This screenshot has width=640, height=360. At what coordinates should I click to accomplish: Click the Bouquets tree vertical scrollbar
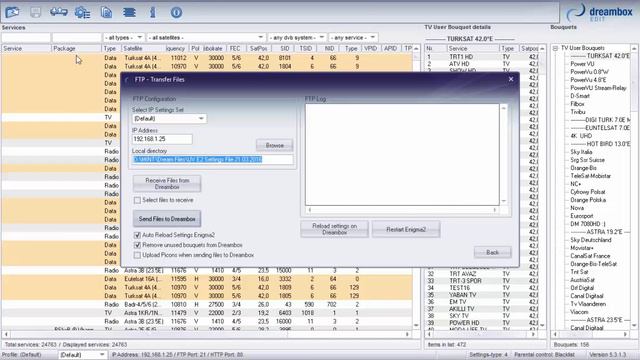click(634, 188)
